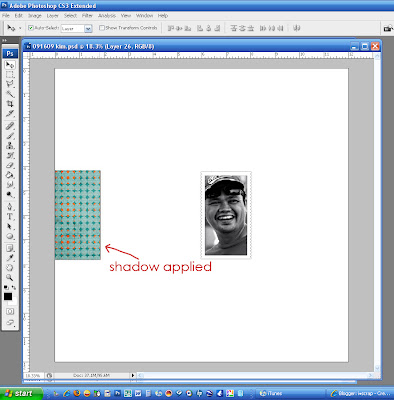Swap foreground and background colors
The image size is (394, 400).
point(14,287)
